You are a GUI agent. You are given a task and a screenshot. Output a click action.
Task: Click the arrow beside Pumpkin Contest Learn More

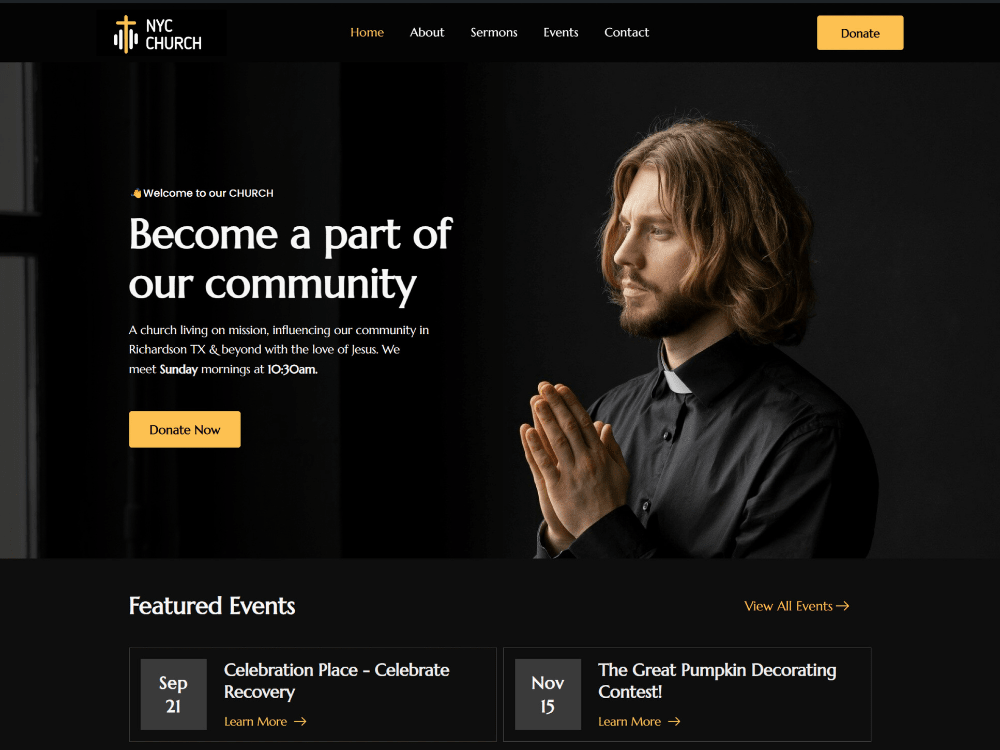[674, 721]
